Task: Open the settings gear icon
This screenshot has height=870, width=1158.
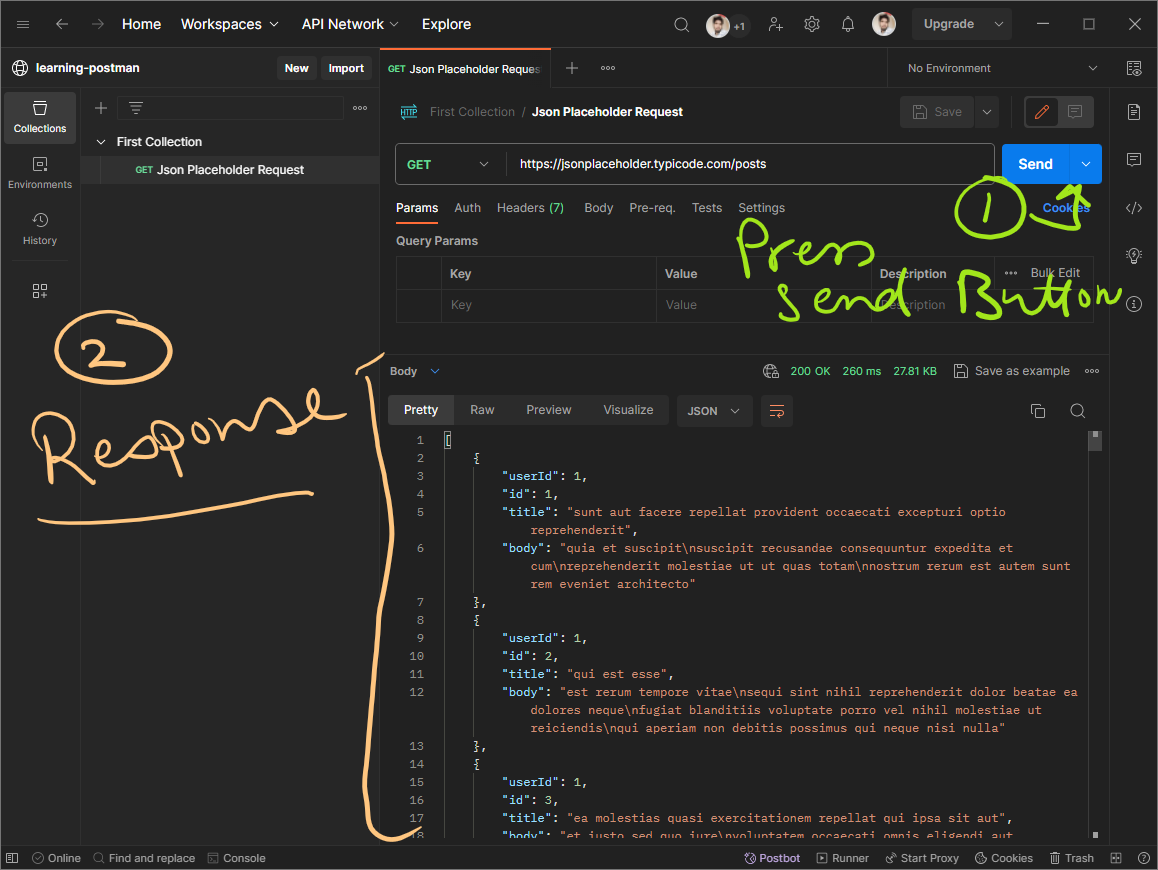Action: pos(812,24)
